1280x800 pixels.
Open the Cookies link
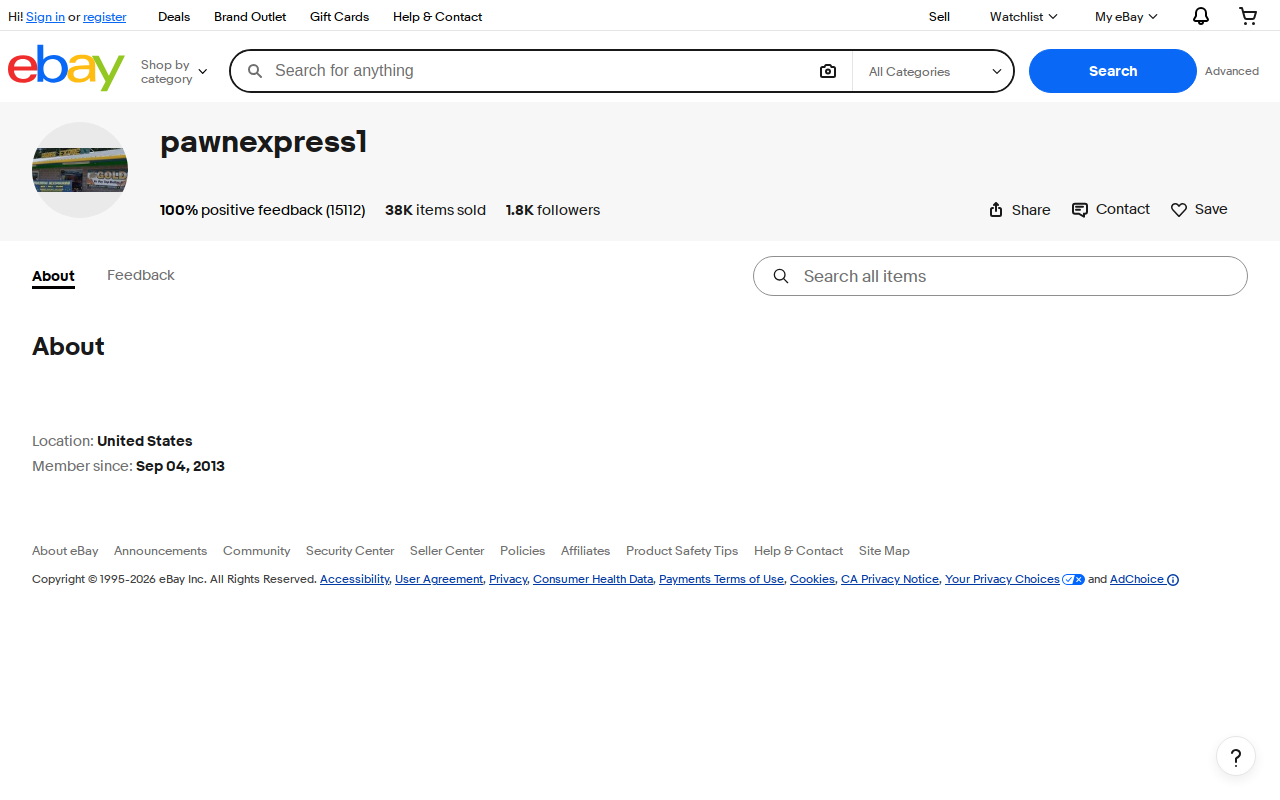812,579
